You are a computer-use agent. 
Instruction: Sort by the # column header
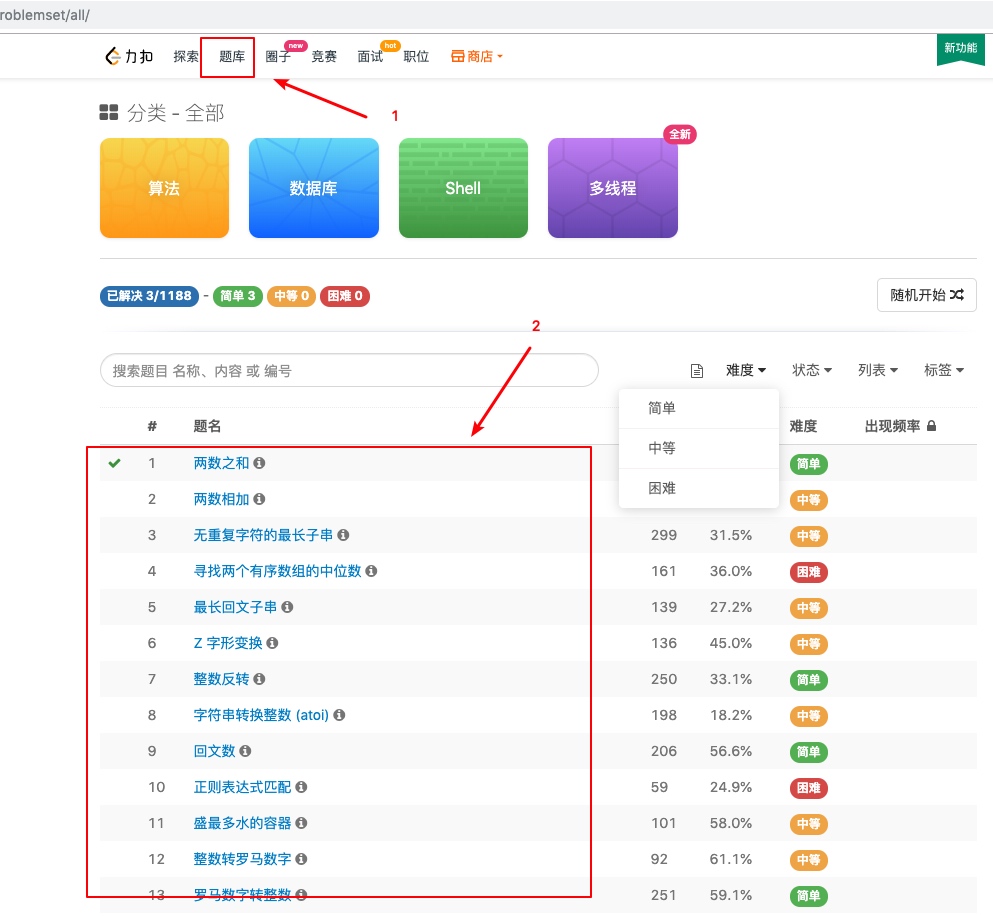[152, 426]
